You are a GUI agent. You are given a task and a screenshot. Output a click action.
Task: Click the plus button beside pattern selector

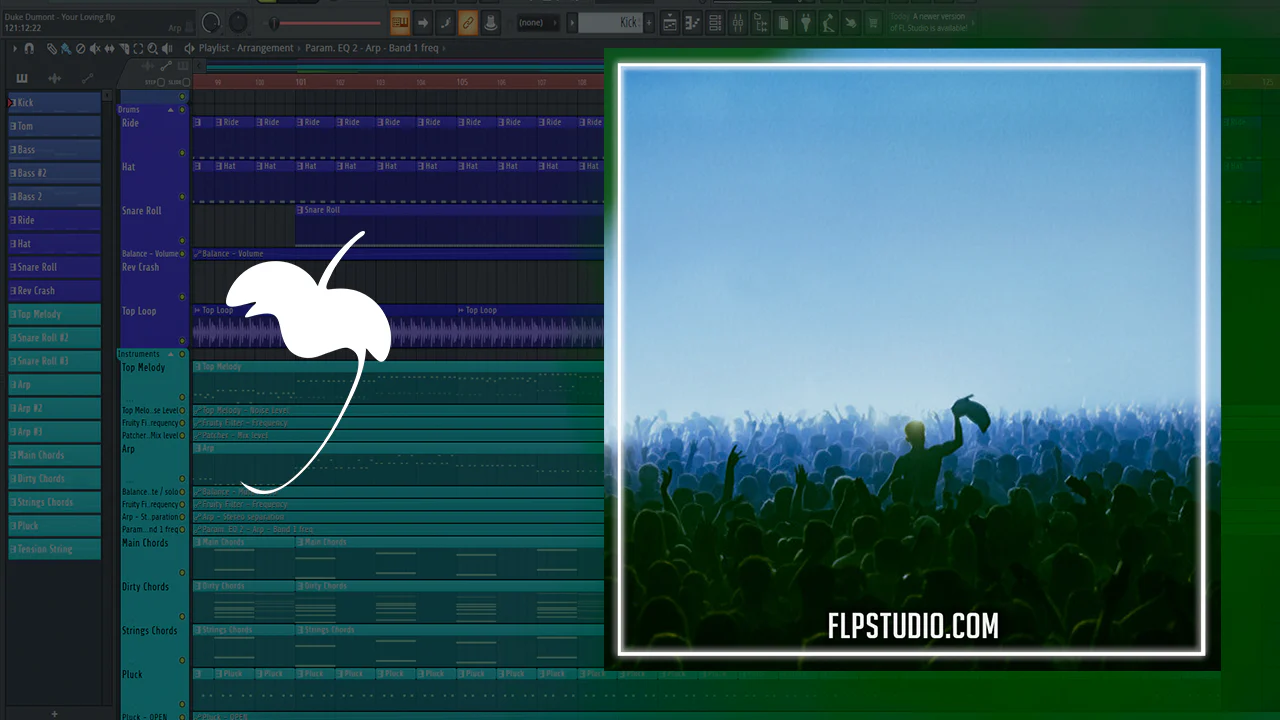(x=650, y=22)
